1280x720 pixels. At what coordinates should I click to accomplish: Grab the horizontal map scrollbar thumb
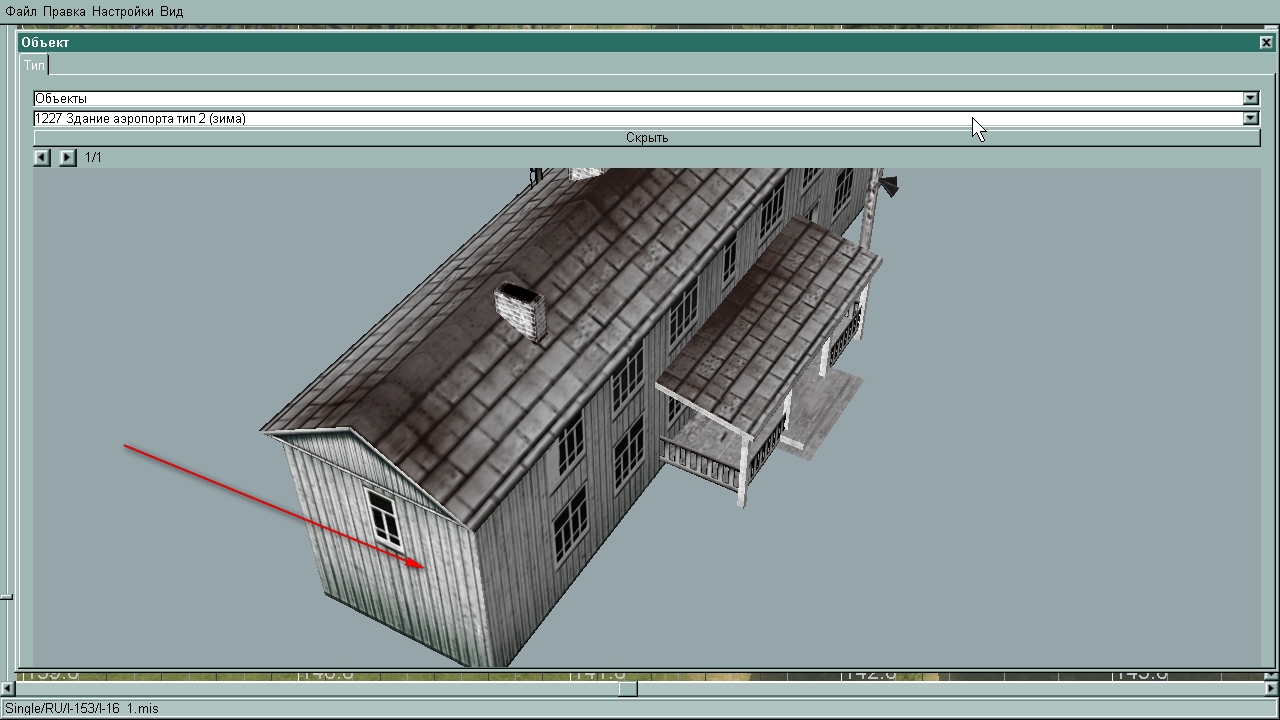pos(627,688)
